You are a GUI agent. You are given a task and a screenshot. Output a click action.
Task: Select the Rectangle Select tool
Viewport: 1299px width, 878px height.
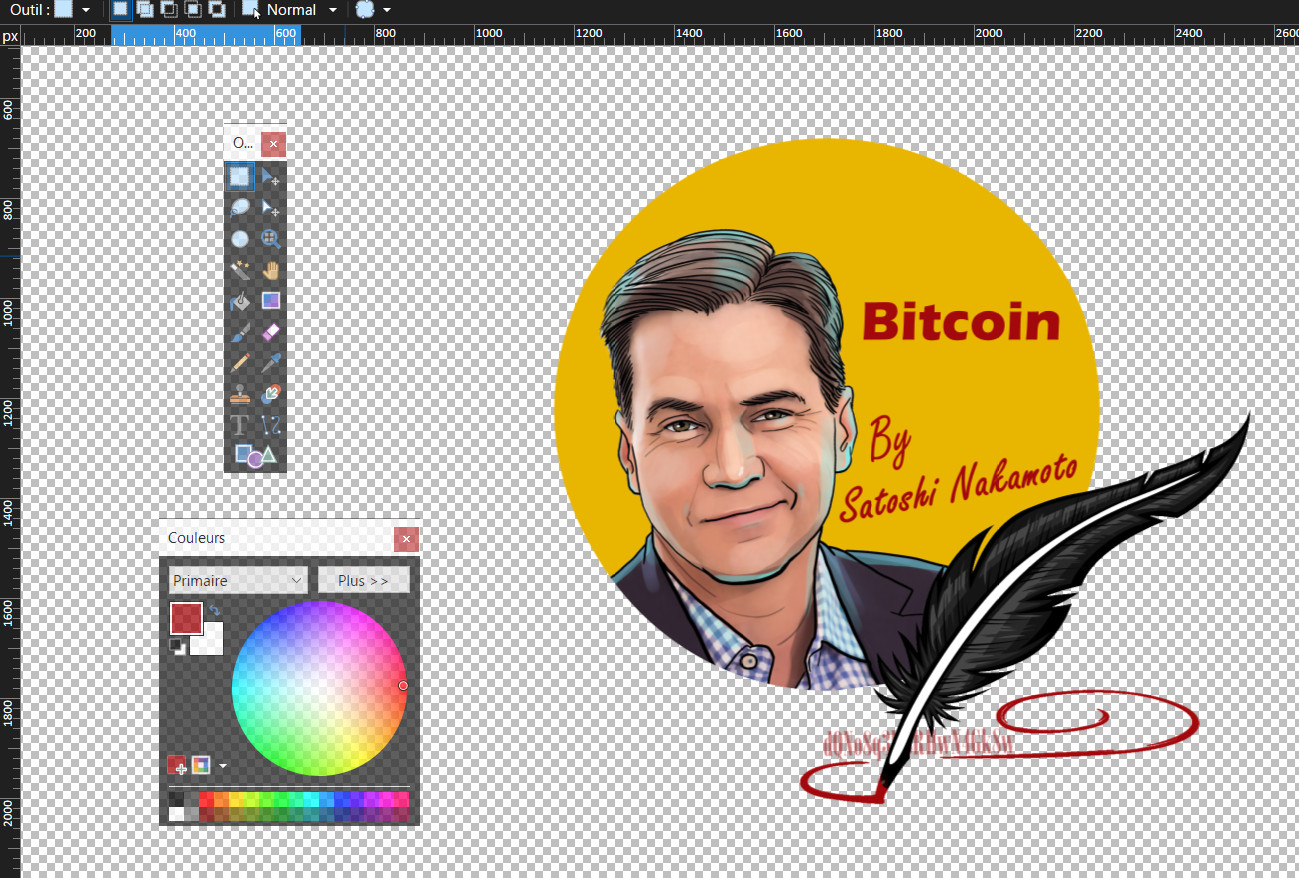click(240, 178)
